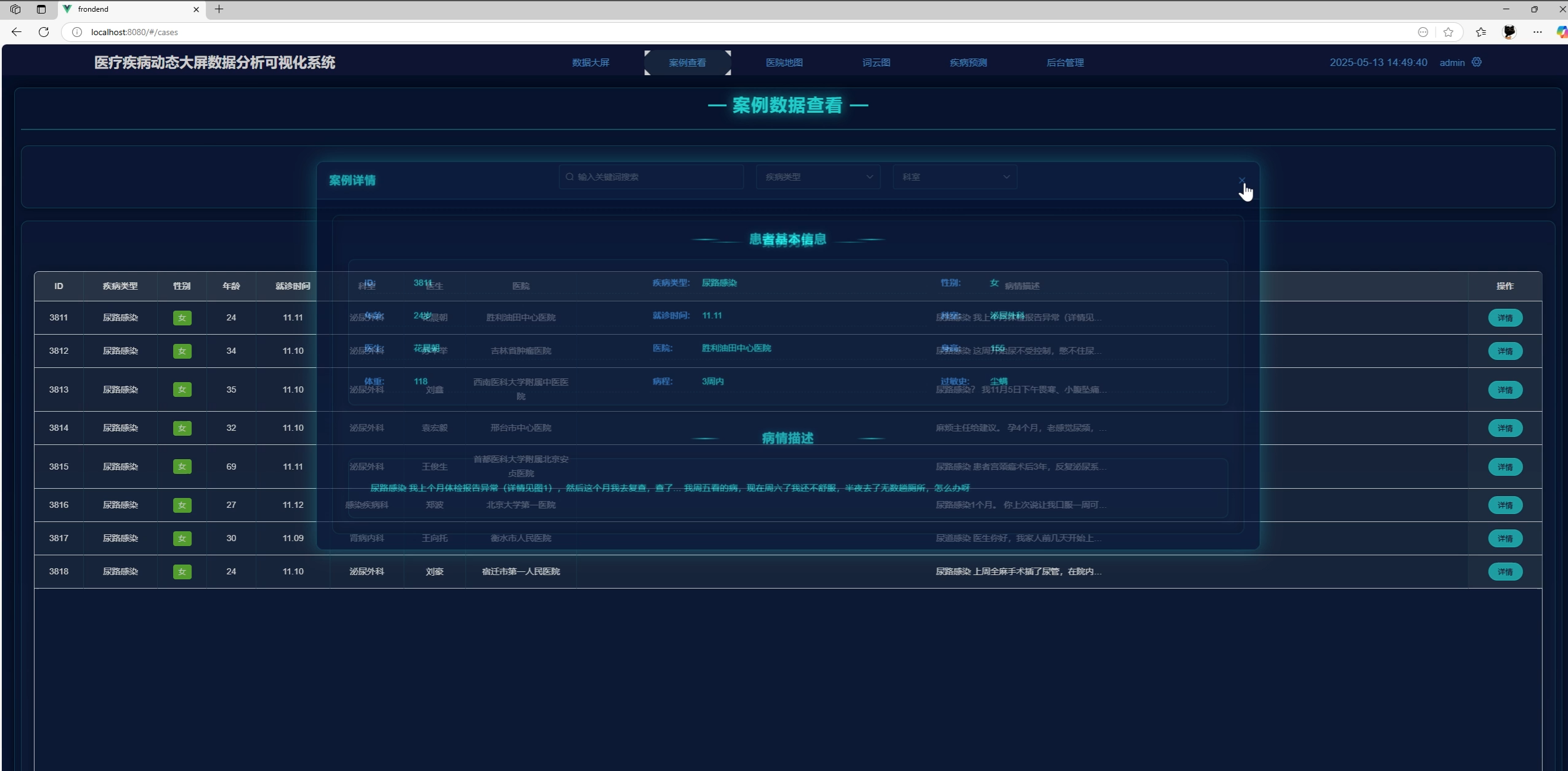The height and width of the screenshot is (771, 1568).
Task: Add page to favorites star icon
Action: (1448, 32)
